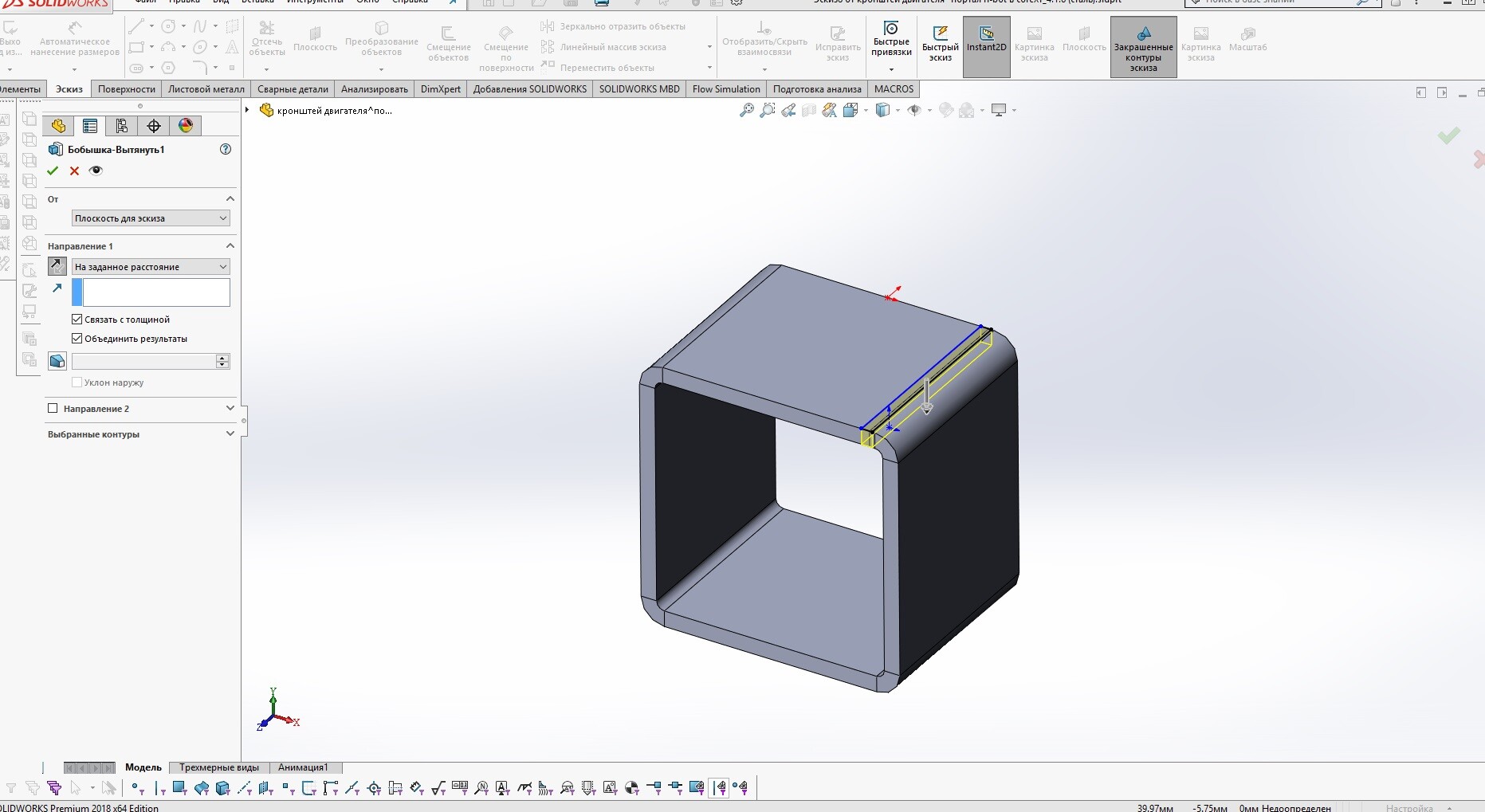Open 'На заданное расстояние' end condition dropdown
Viewport: 1485px width, 812px height.
point(151,267)
